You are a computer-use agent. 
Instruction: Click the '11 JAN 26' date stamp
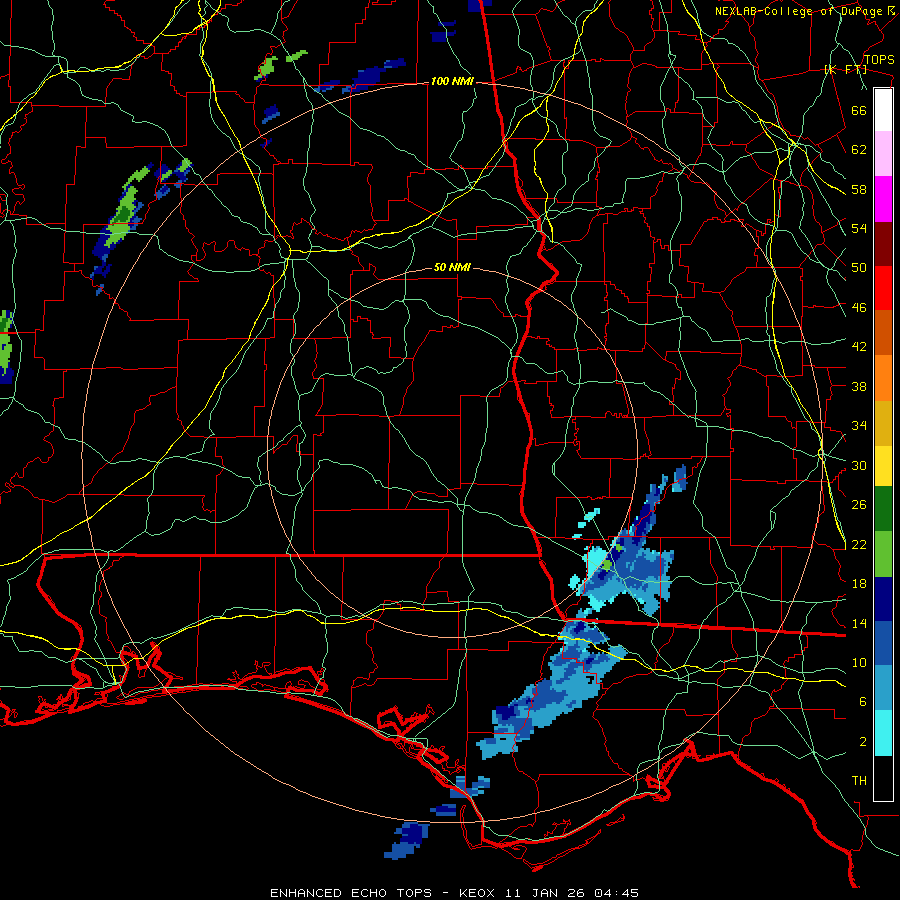(x=546, y=893)
